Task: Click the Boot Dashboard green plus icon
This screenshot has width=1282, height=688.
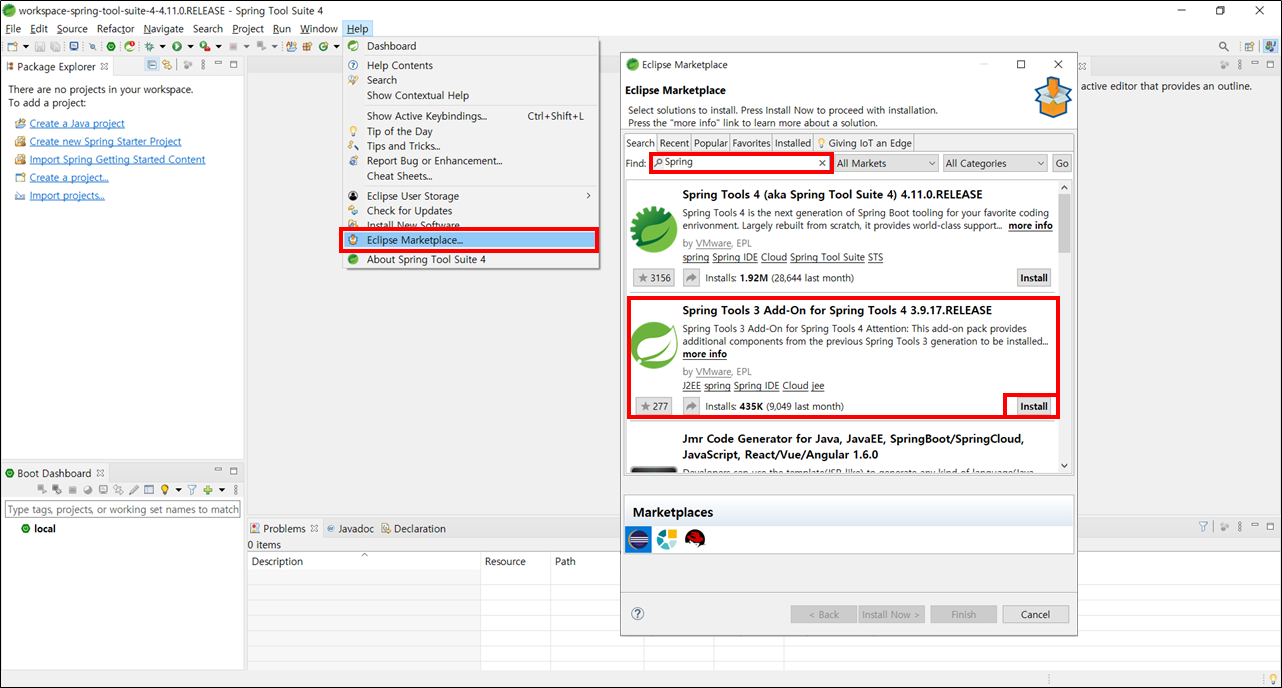Action: pyautogui.click(x=208, y=490)
